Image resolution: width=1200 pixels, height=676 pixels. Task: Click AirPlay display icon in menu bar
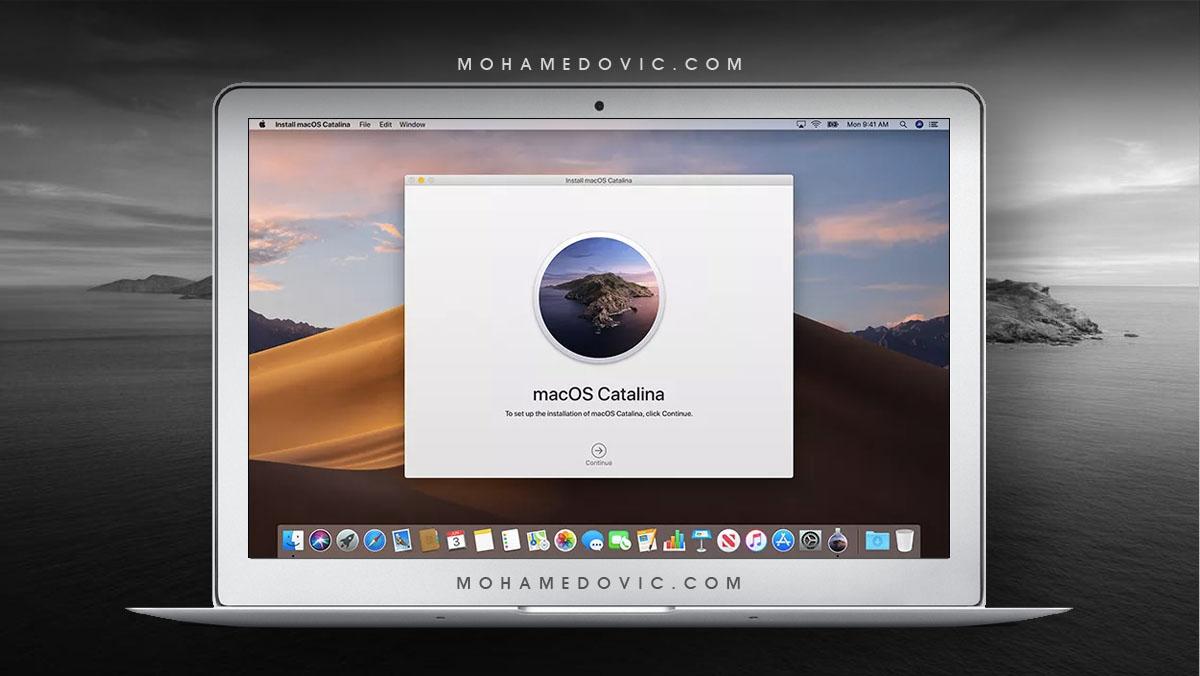coord(801,124)
